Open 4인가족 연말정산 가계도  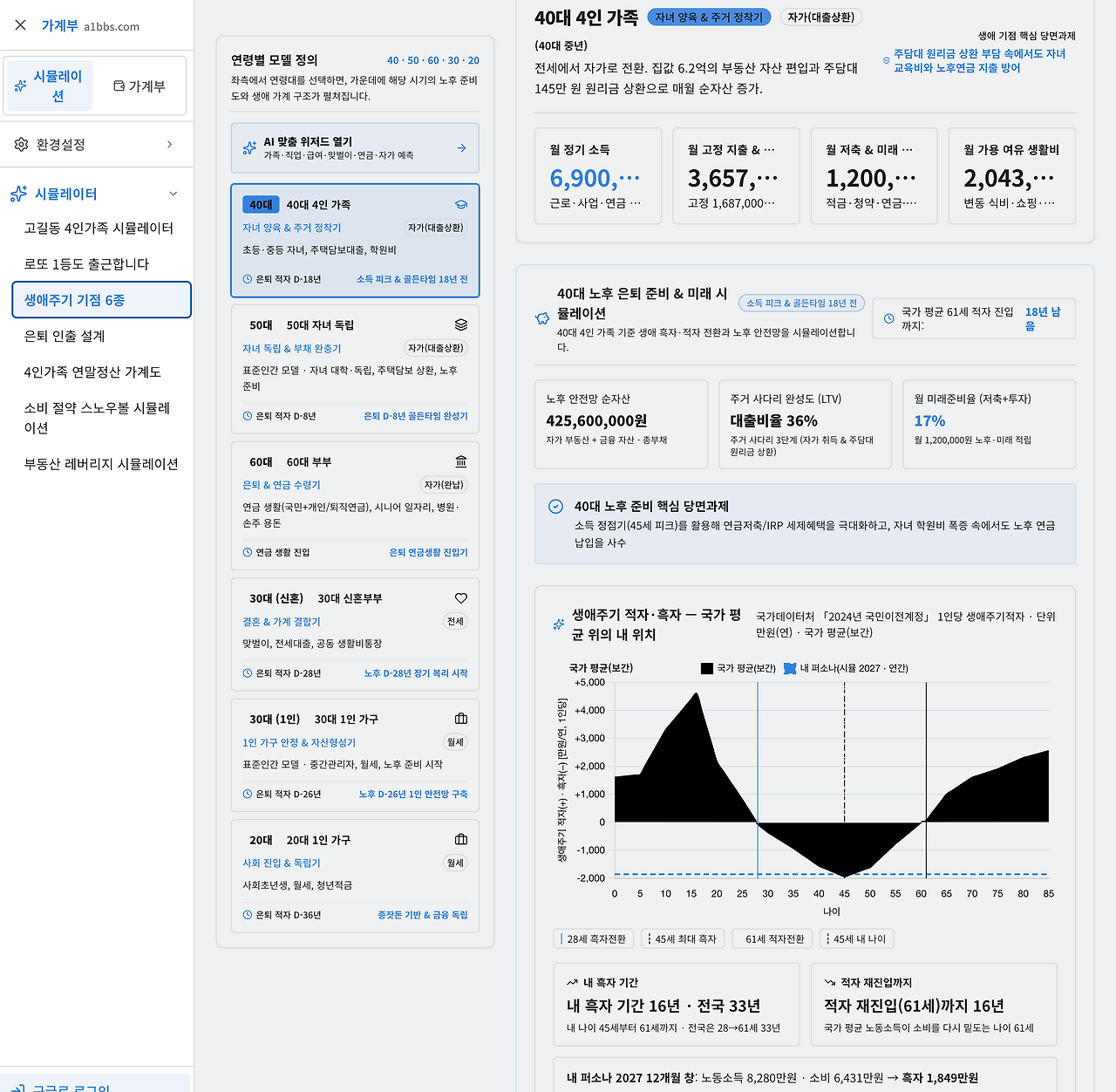coord(92,372)
